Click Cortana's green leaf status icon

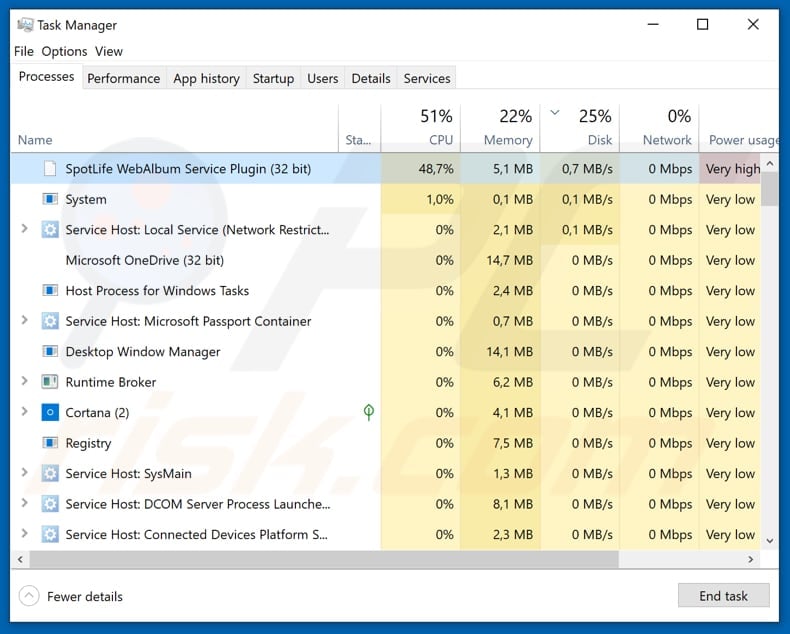tap(369, 412)
